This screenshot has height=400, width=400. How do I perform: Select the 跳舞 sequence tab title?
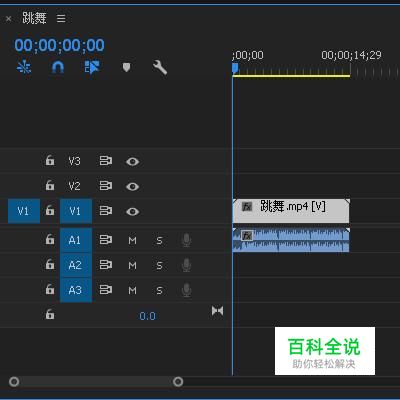[x=34, y=18]
